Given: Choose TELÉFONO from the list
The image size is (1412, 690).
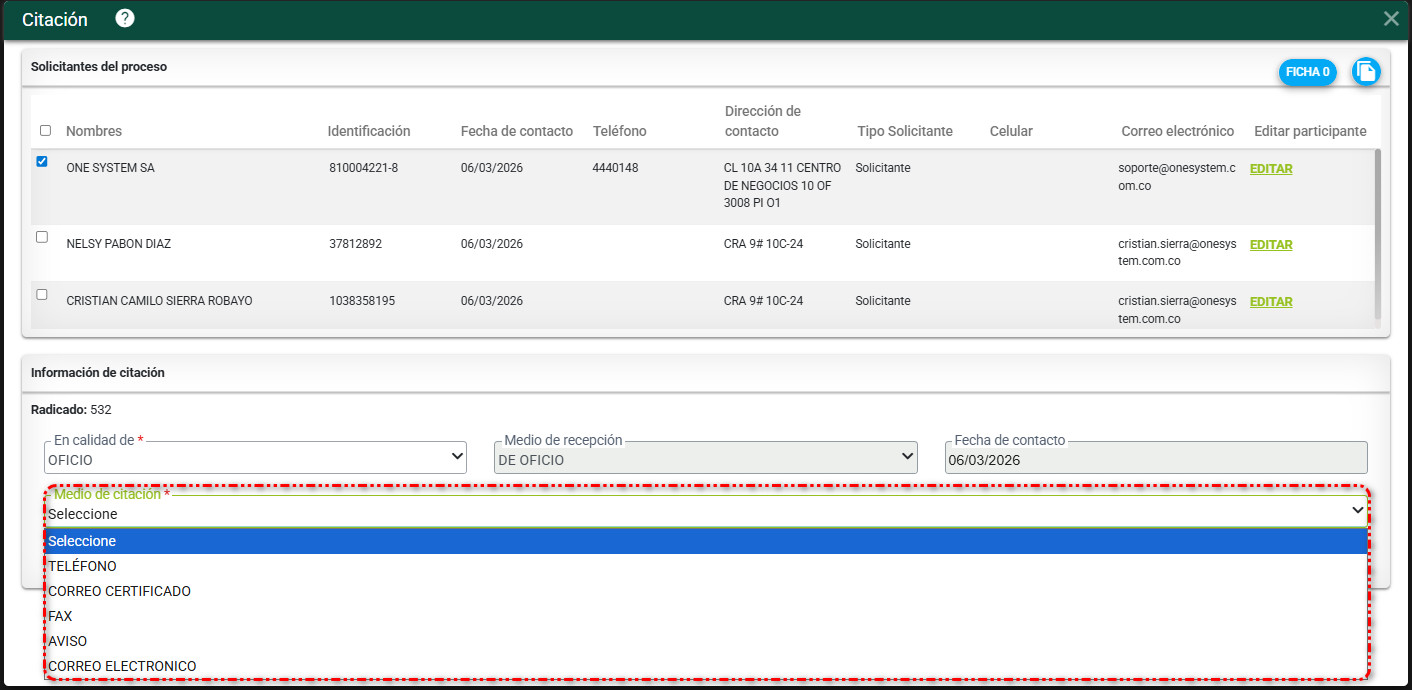Looking at the screenshot, I should (82, 566).
